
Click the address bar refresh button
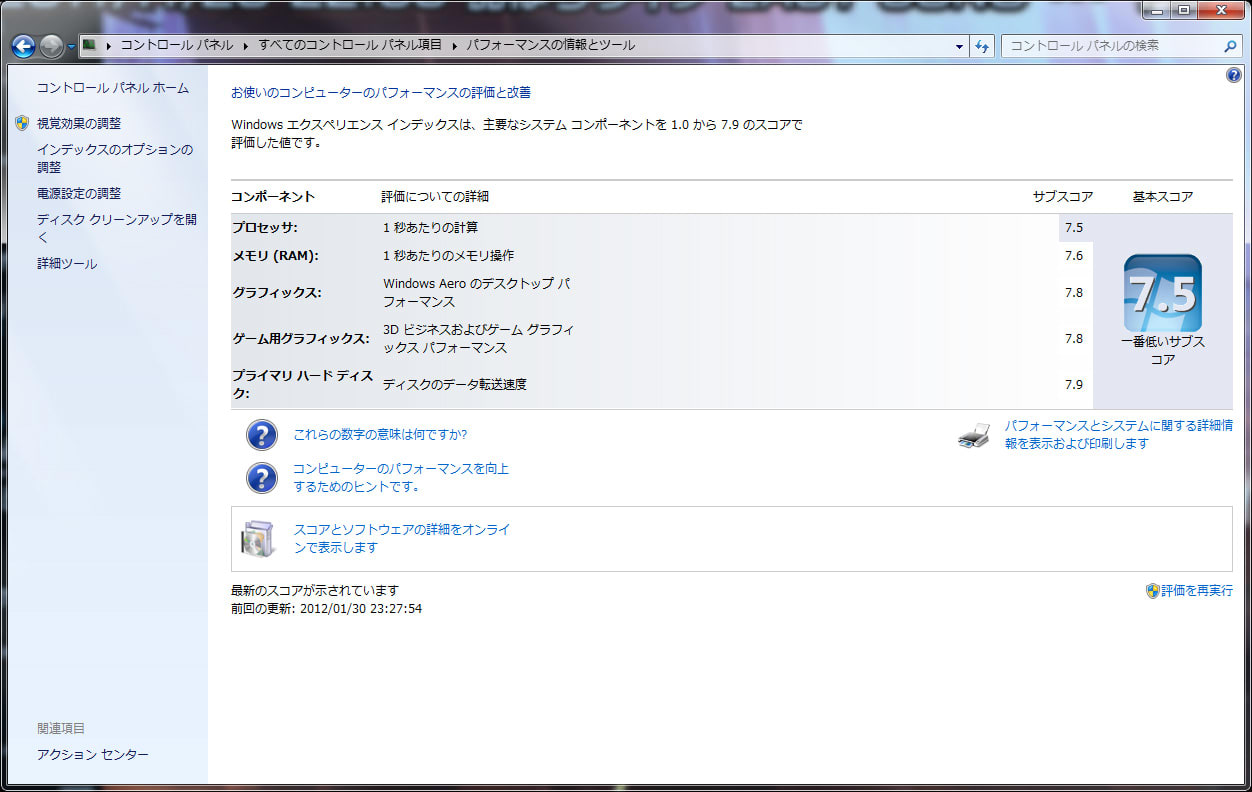tap(982, 46)
